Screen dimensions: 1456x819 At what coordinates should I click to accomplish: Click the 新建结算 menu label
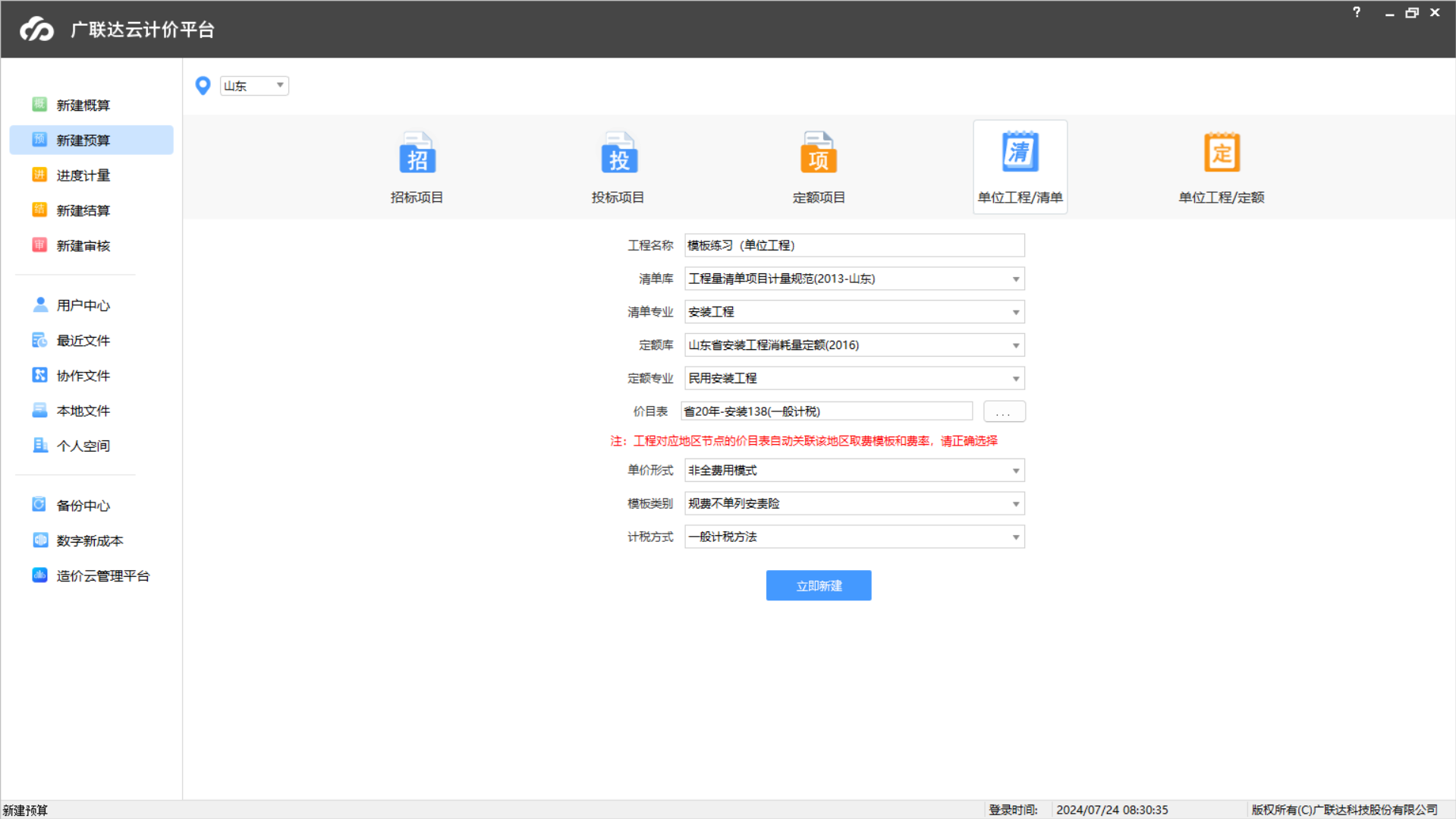83,210
